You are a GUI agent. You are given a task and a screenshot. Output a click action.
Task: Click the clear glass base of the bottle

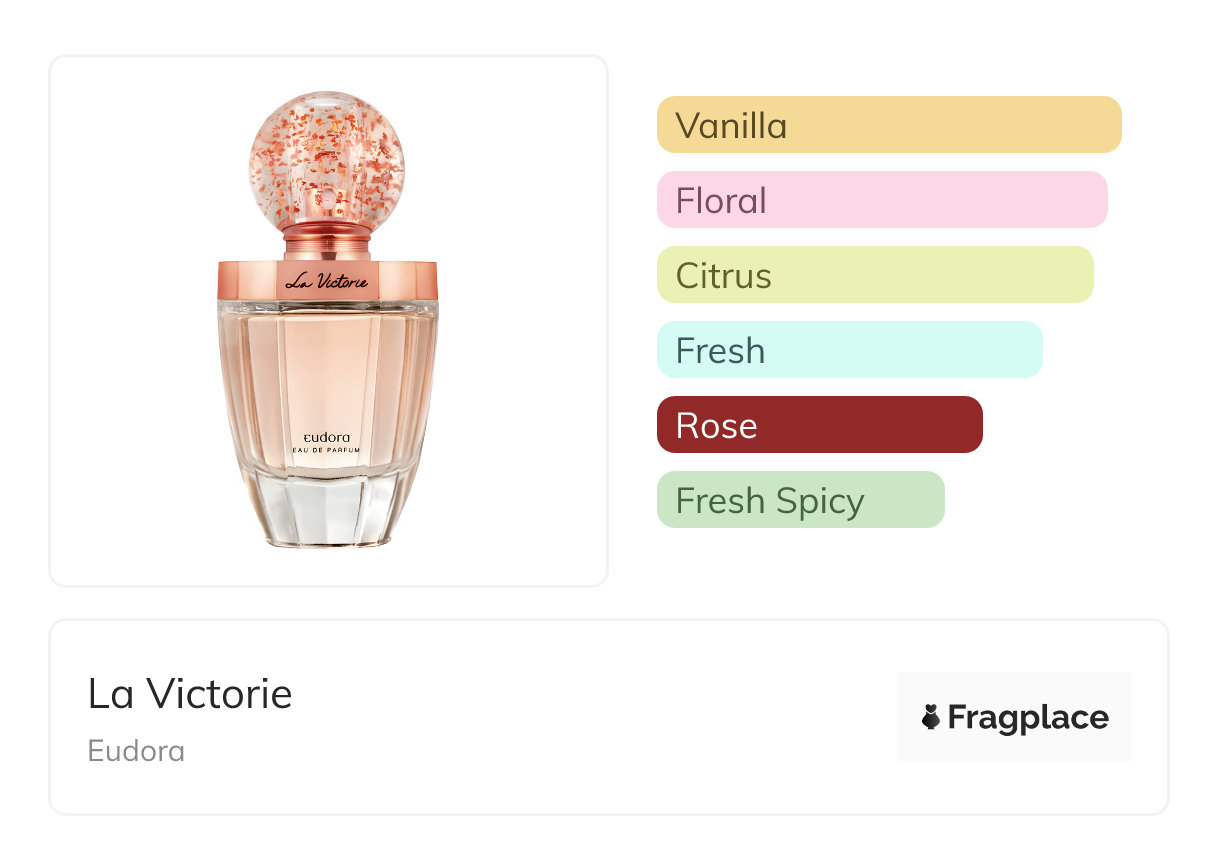pos(327,510)
